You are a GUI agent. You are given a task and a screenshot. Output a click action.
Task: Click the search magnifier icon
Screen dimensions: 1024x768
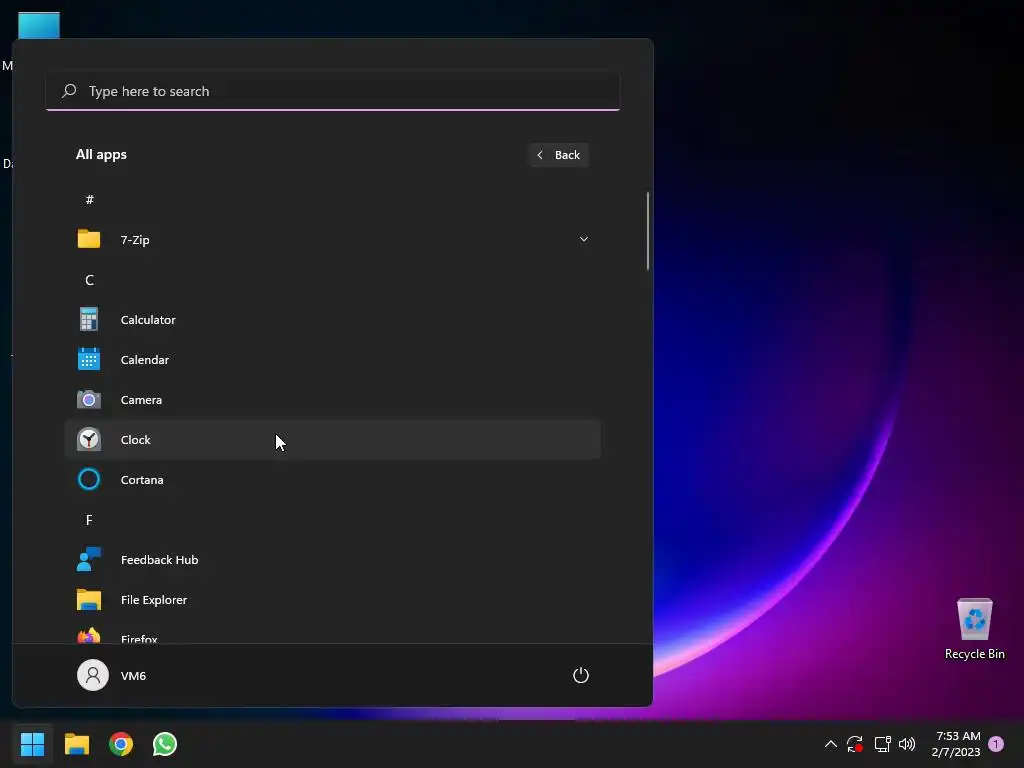coord(69,91)
